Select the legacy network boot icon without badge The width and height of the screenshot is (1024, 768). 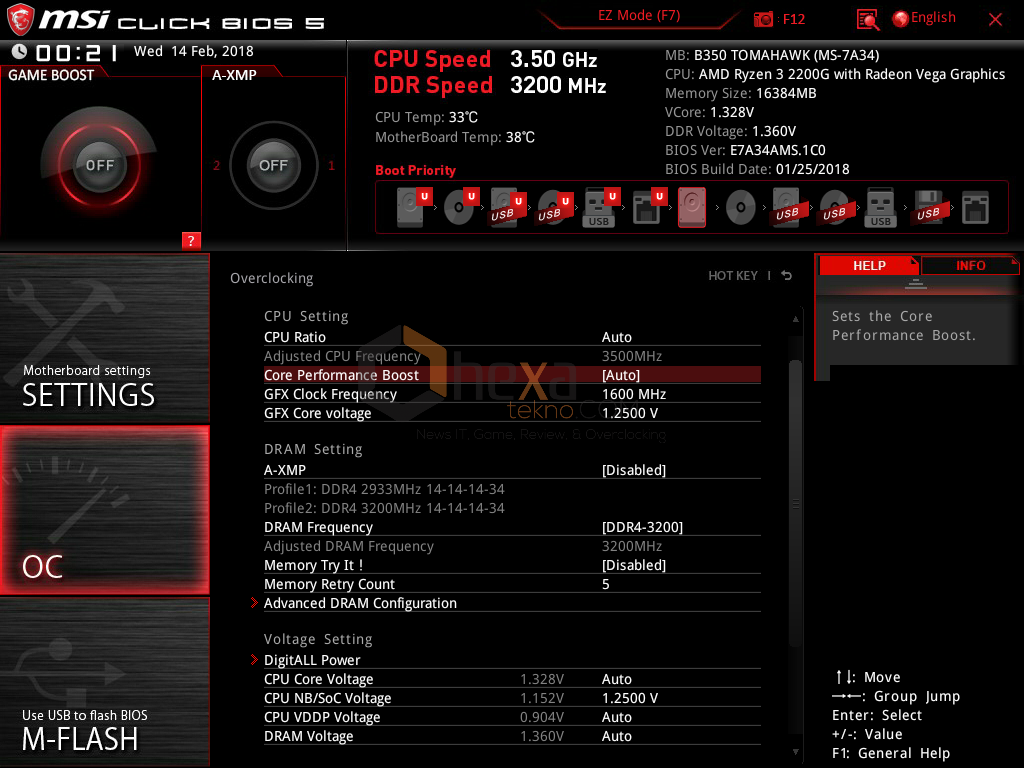coord(975,208)
